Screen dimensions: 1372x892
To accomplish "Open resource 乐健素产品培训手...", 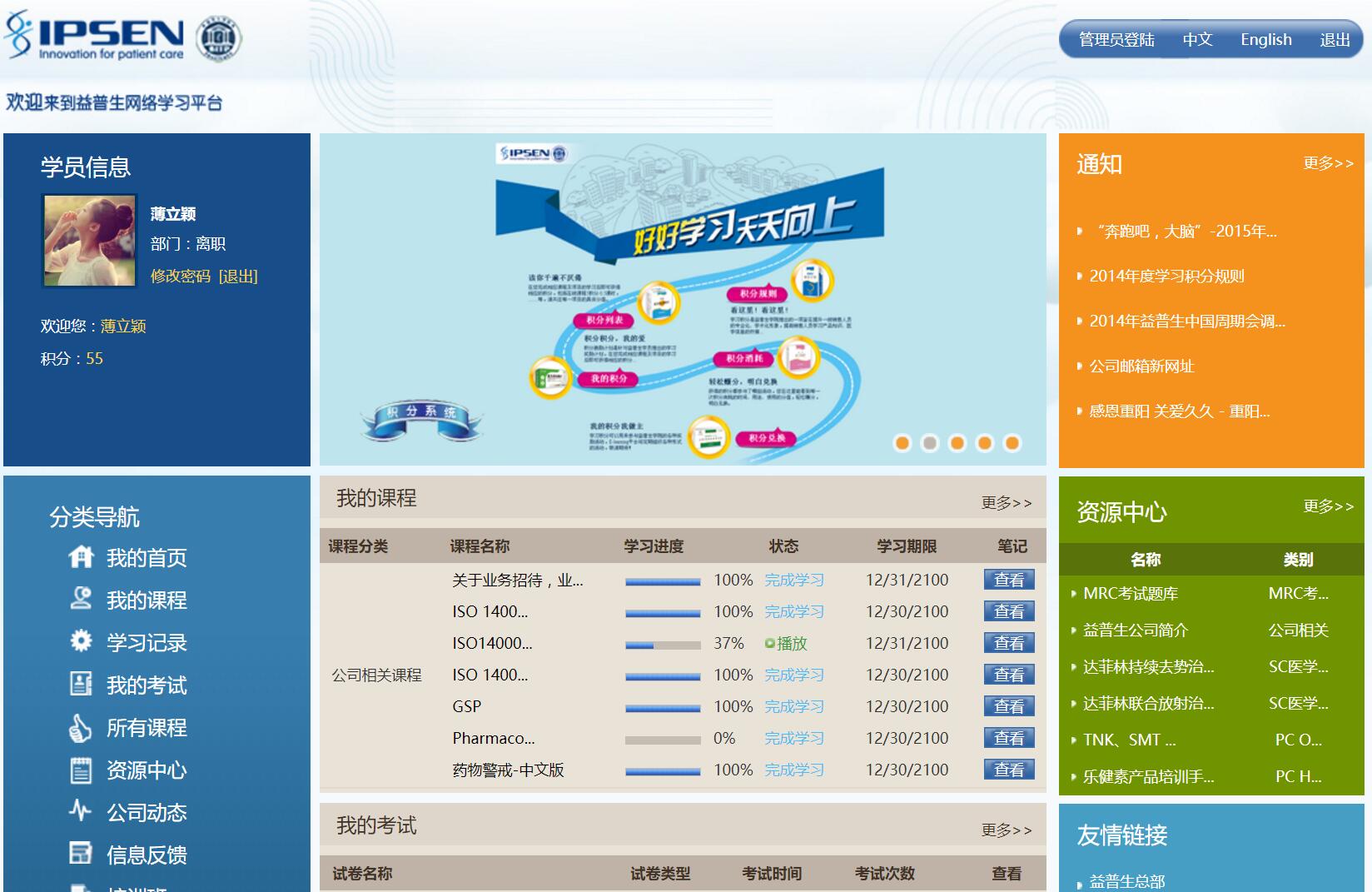I will 1149,776.
